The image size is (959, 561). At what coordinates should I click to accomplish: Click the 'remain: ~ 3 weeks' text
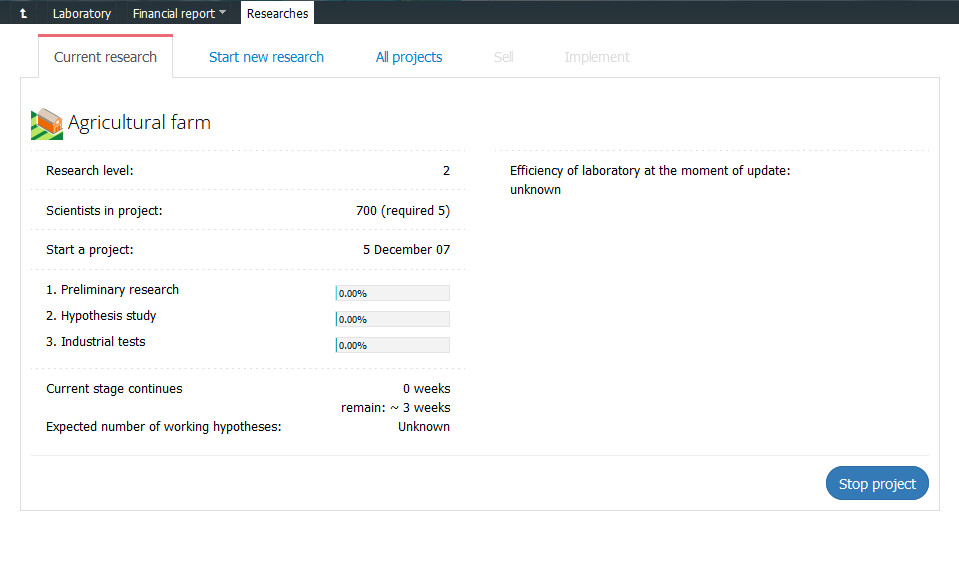[x=396, y=408]
